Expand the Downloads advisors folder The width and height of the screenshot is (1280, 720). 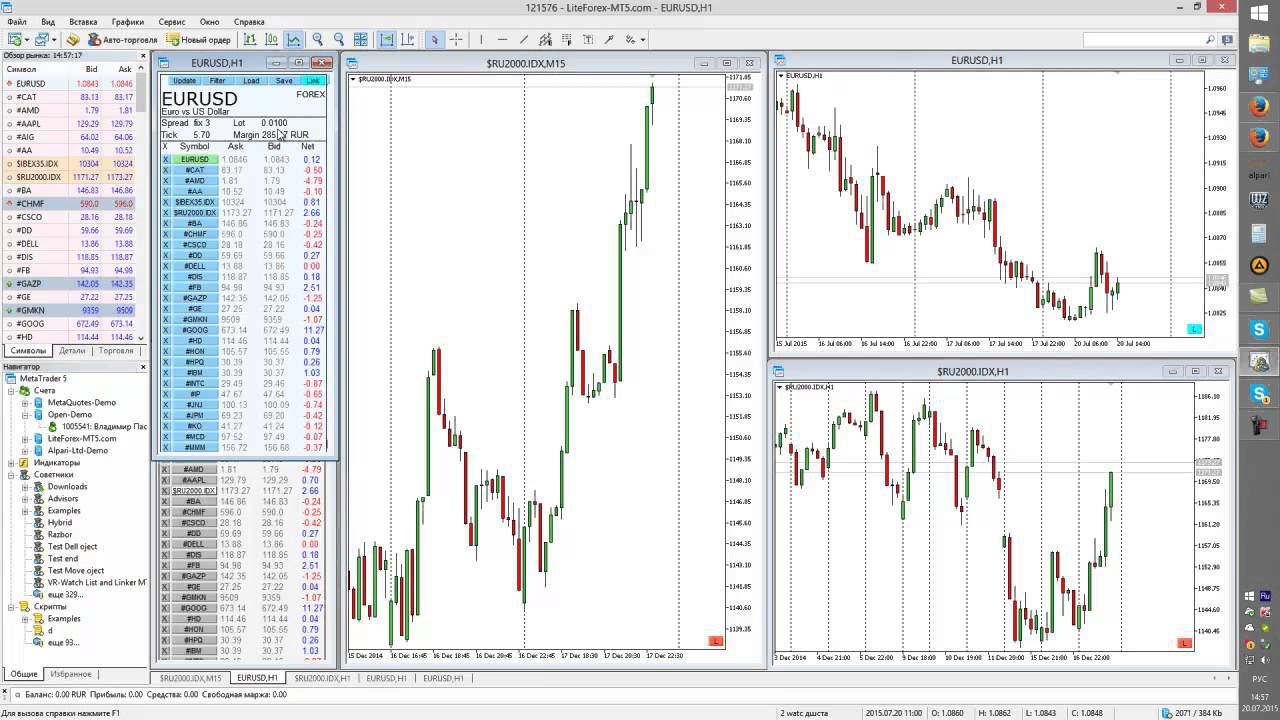coord(26,487)
